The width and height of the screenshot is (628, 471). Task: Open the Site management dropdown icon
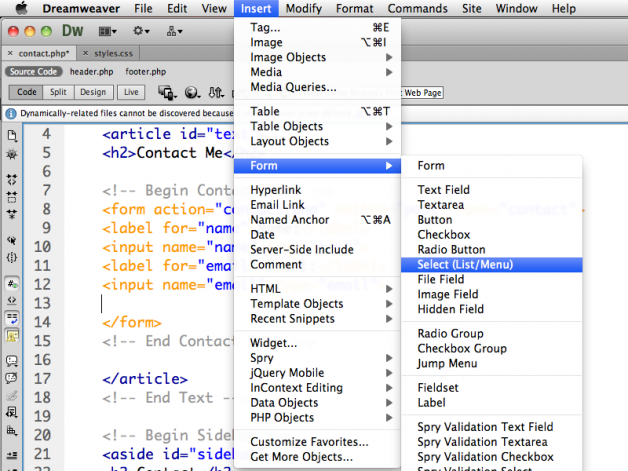[174, 31]
